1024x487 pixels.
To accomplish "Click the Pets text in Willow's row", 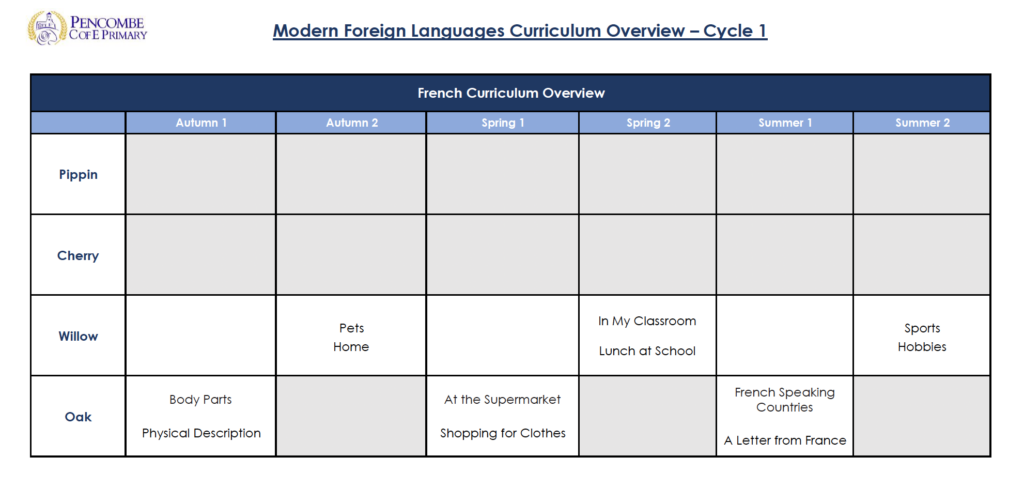I will click(x=351, y=328).
